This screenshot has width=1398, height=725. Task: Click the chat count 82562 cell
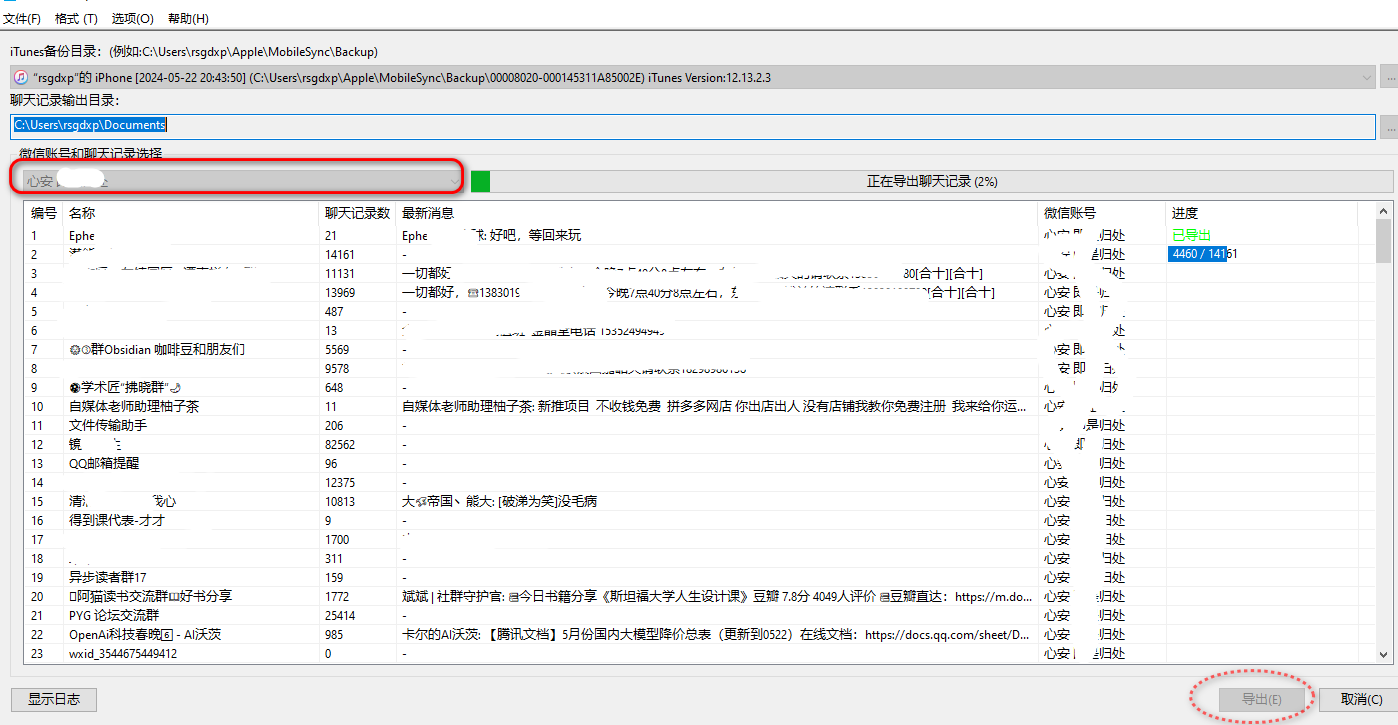[340, 444]
